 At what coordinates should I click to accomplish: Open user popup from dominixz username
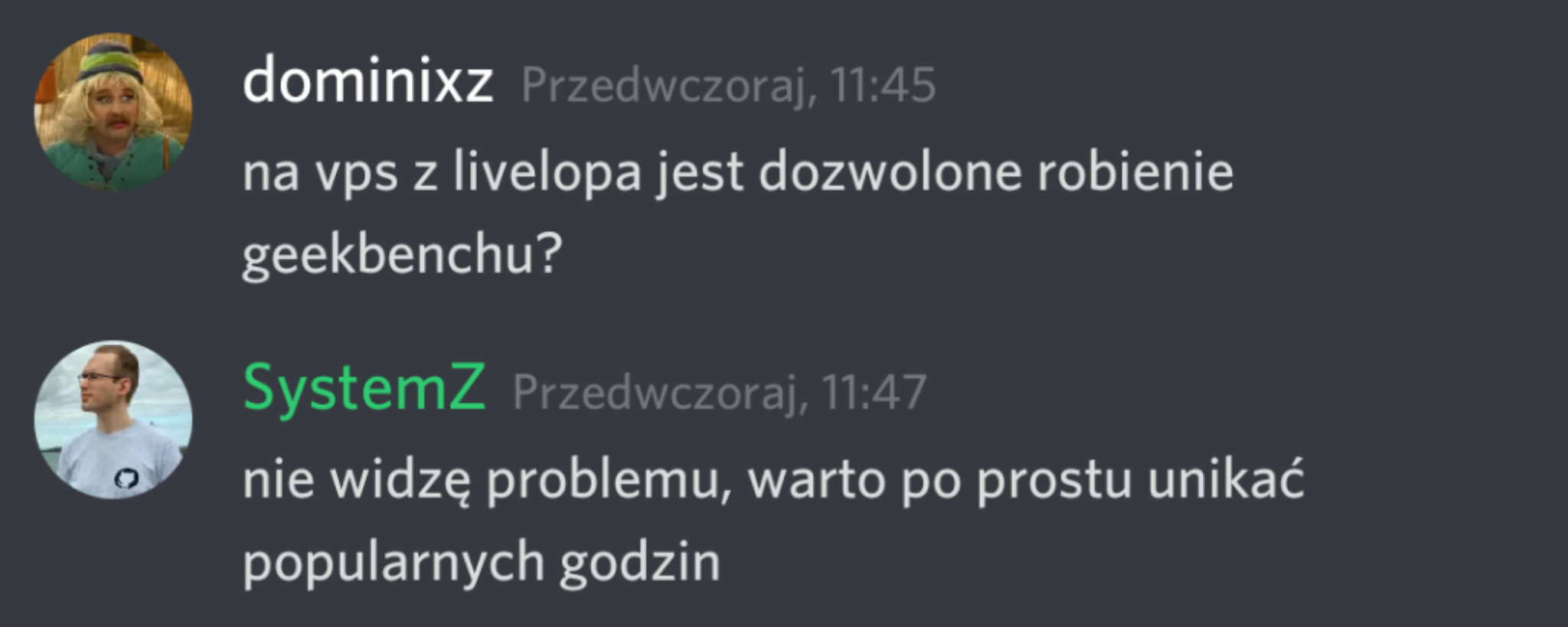(367, 81)
